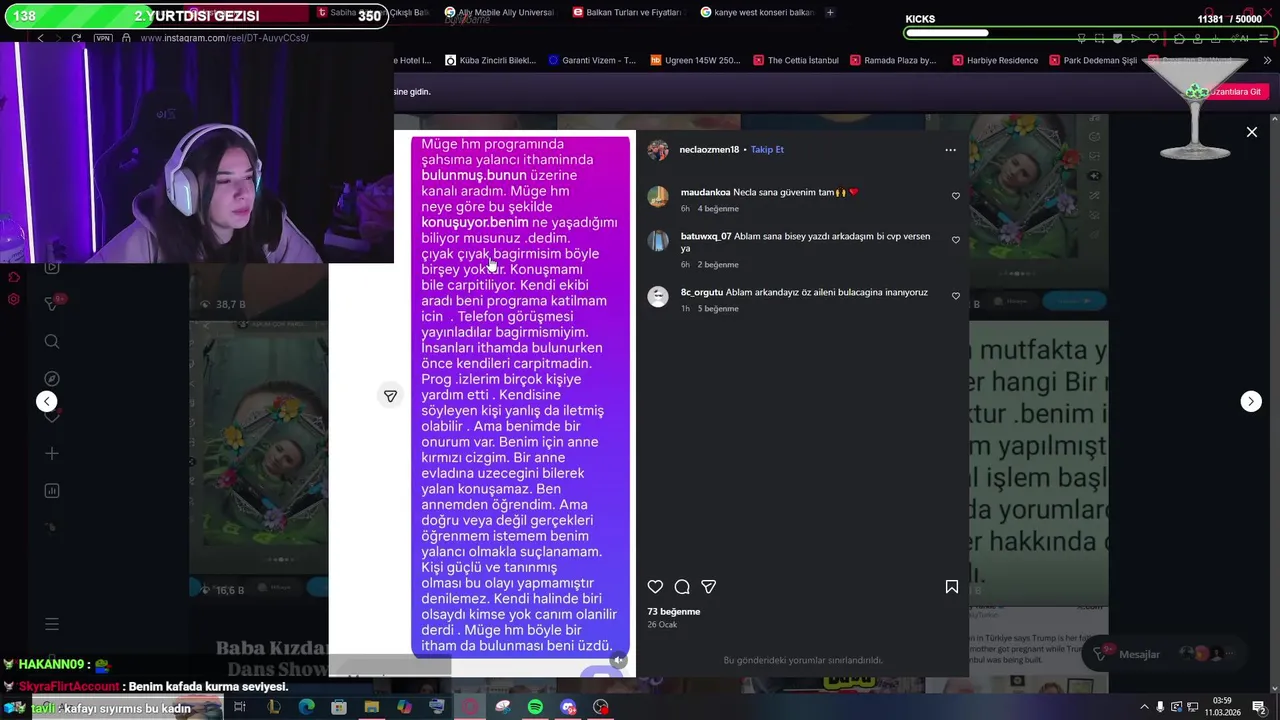Mute audio on post image
This screenshot has height=720, width=1280.
(x=619, y=660)
